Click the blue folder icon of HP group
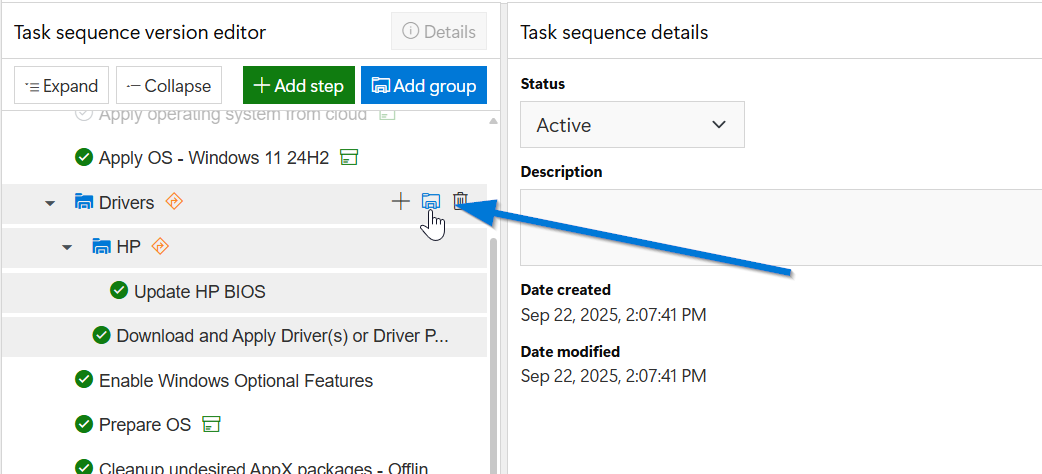Viewport: 1042px width, 474px height. click(101, 246)
